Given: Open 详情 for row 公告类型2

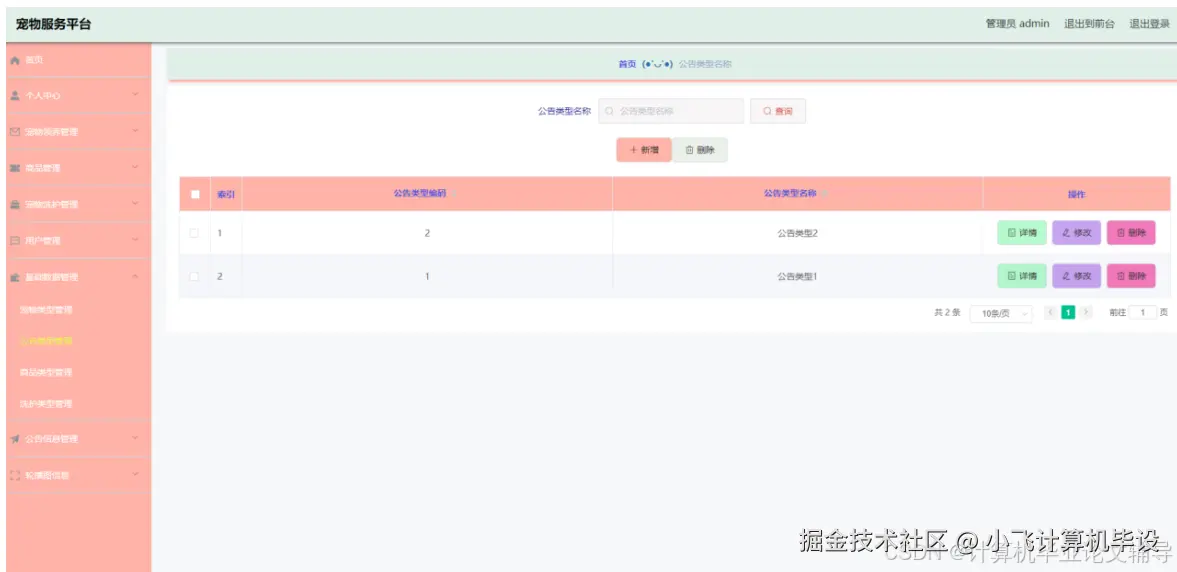Looking at the screenshot, I should (x=1022, y=233).
